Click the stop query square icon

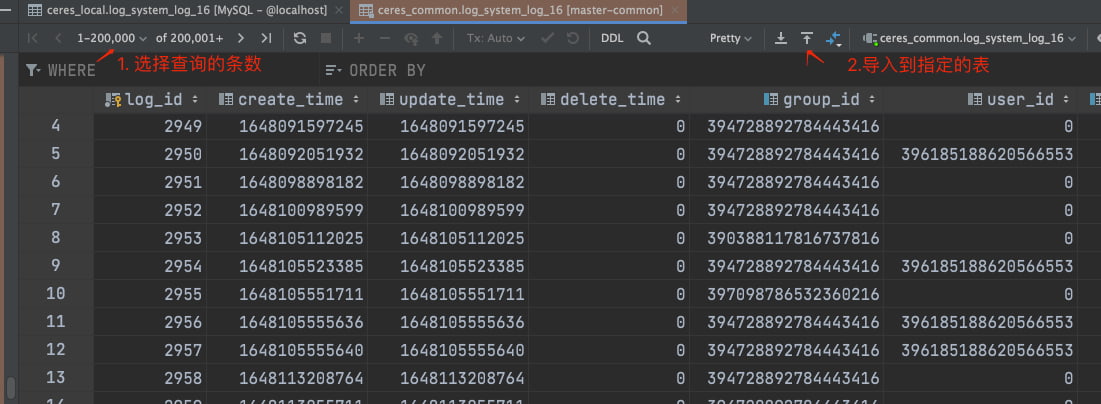click(326, 39)
